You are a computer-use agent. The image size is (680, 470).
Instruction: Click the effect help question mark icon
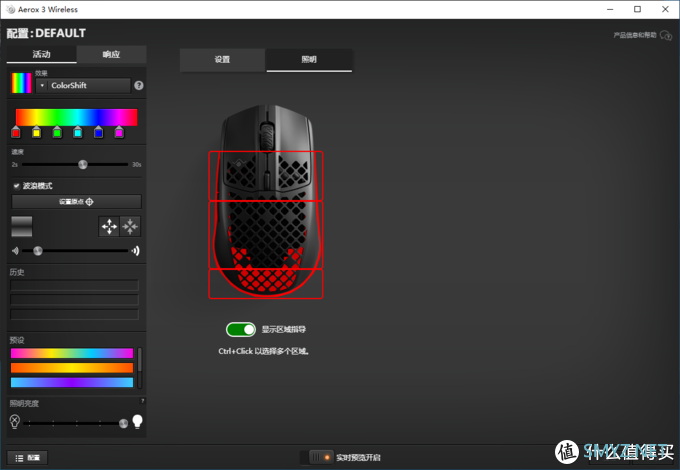[139, 85]
